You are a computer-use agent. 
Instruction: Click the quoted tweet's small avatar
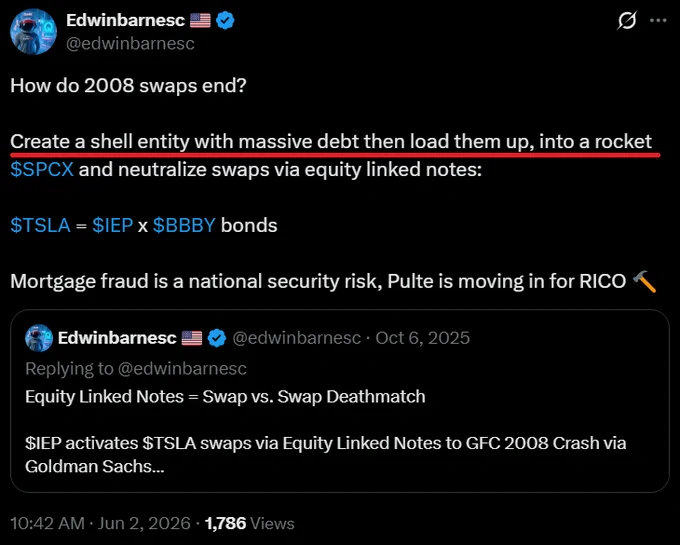pos(39,338)
